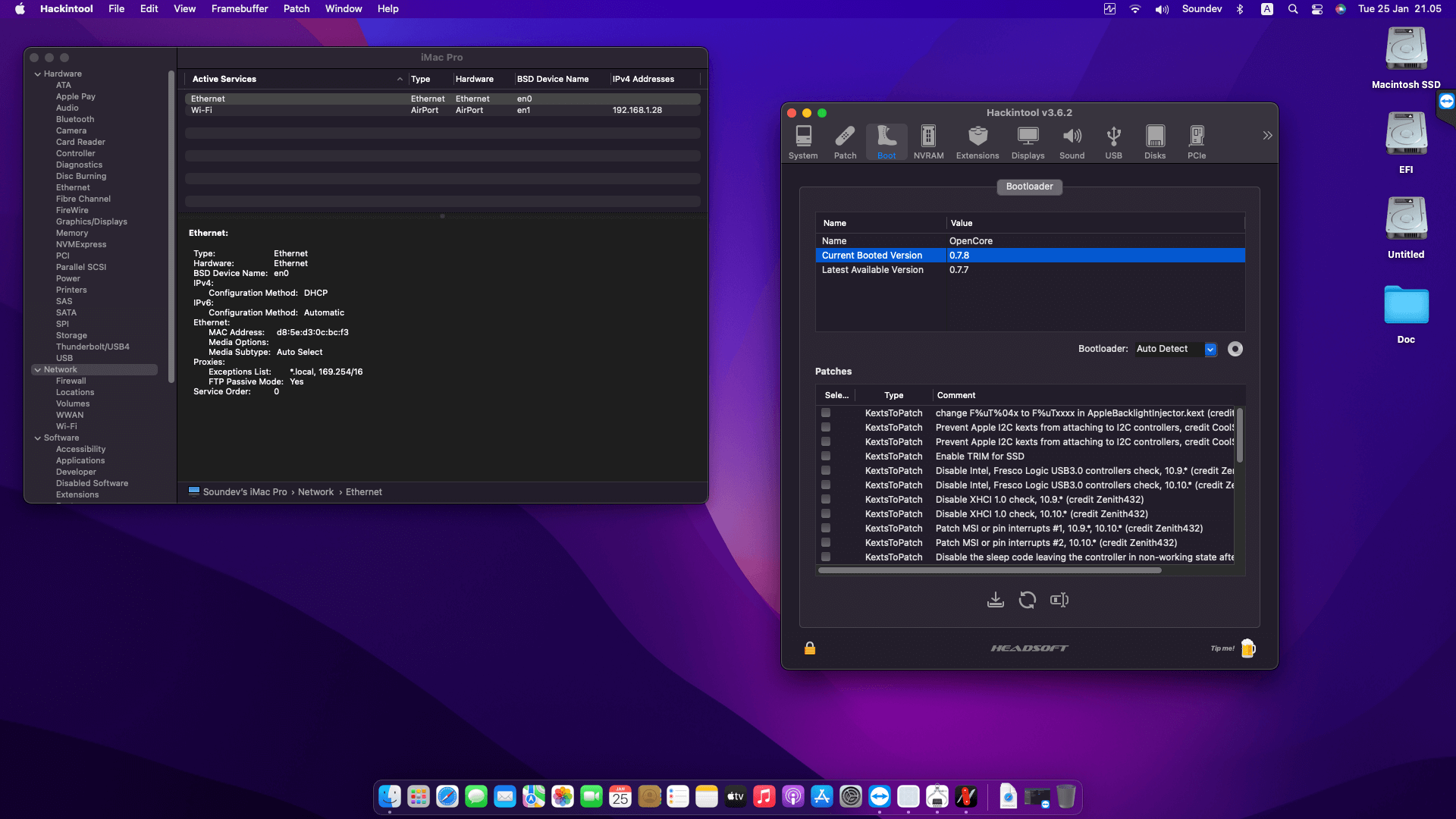Collapse the Network section in System Information
This screenshot has width=1456, height=819.
point(38,369)
